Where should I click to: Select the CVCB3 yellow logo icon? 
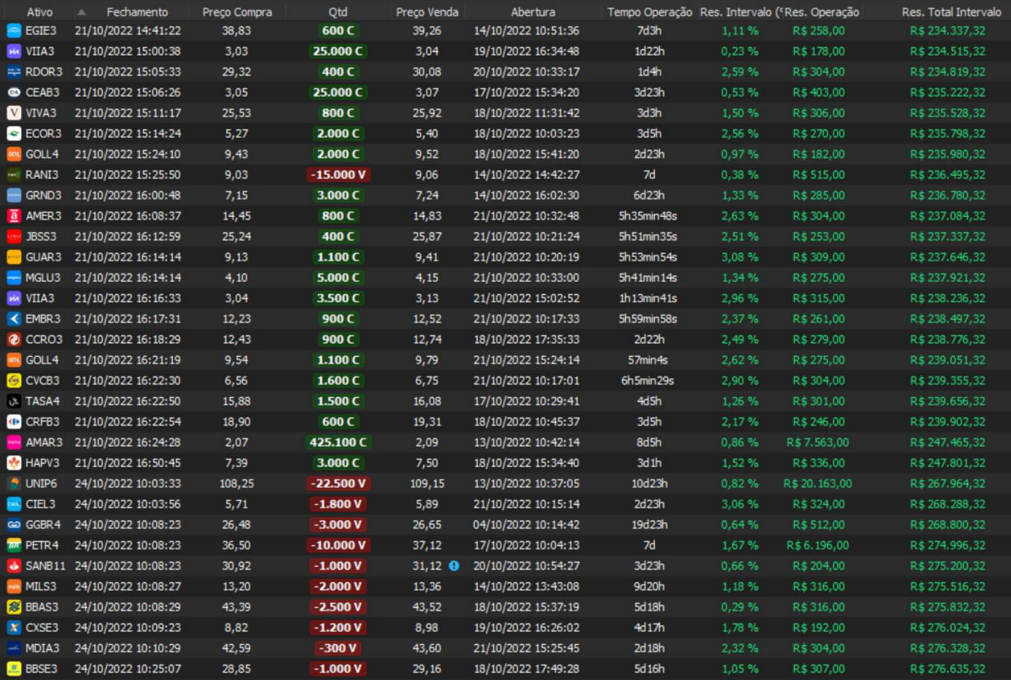click(x=14, y=381)
